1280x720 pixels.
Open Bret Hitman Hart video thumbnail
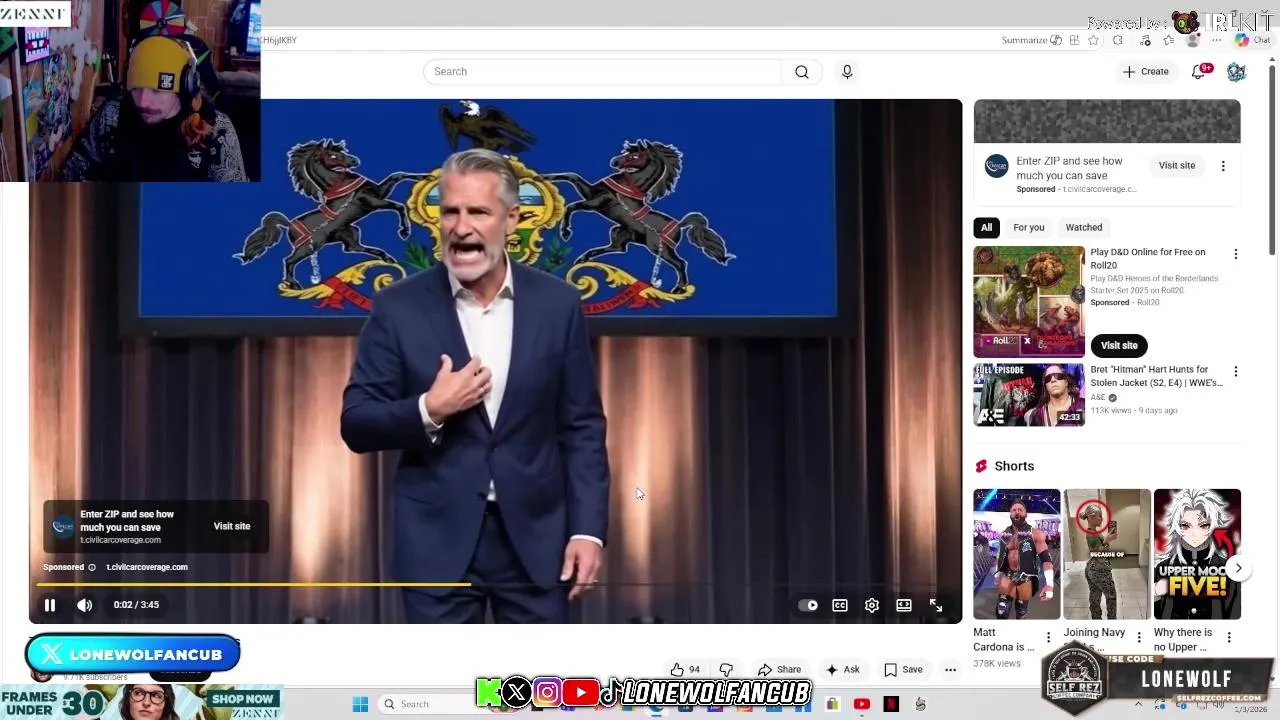point(1029,395)
